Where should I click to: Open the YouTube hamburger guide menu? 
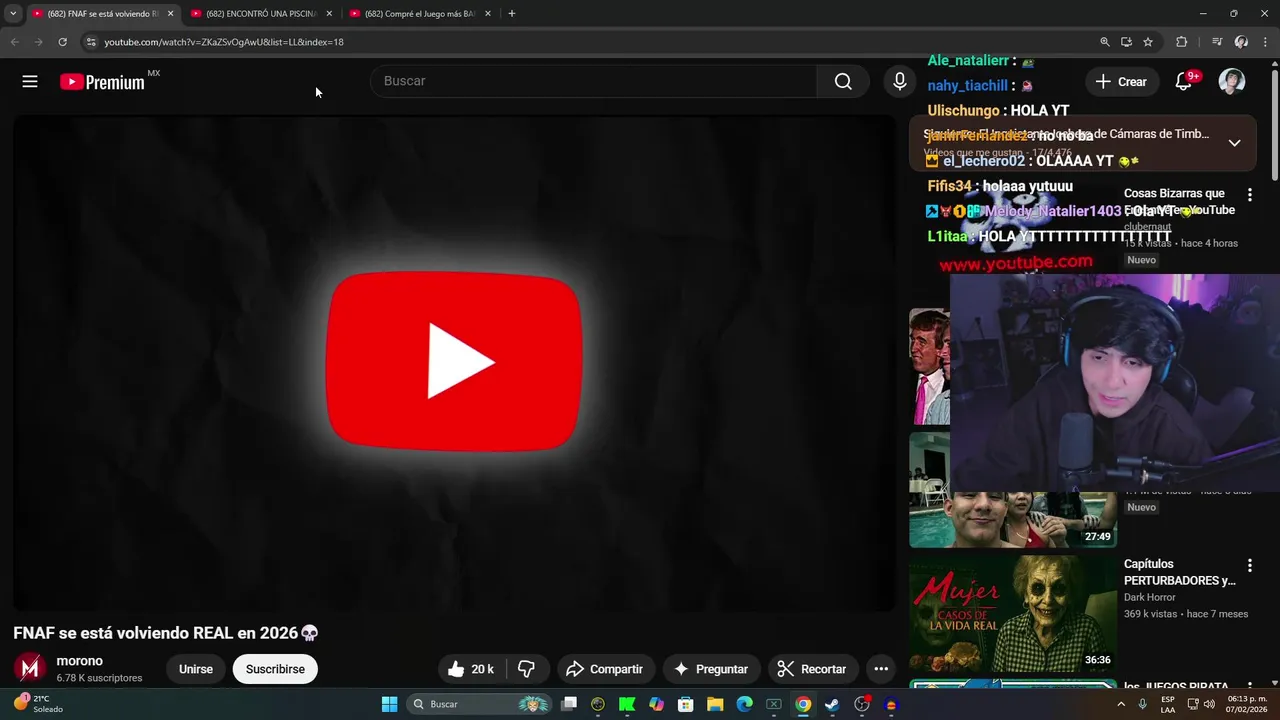[x=30, y=82]
